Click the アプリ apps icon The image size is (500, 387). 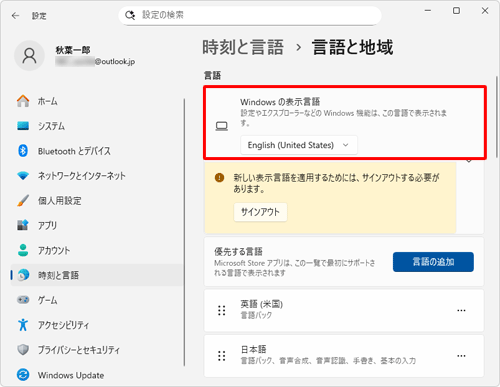(x=23, y=225)
